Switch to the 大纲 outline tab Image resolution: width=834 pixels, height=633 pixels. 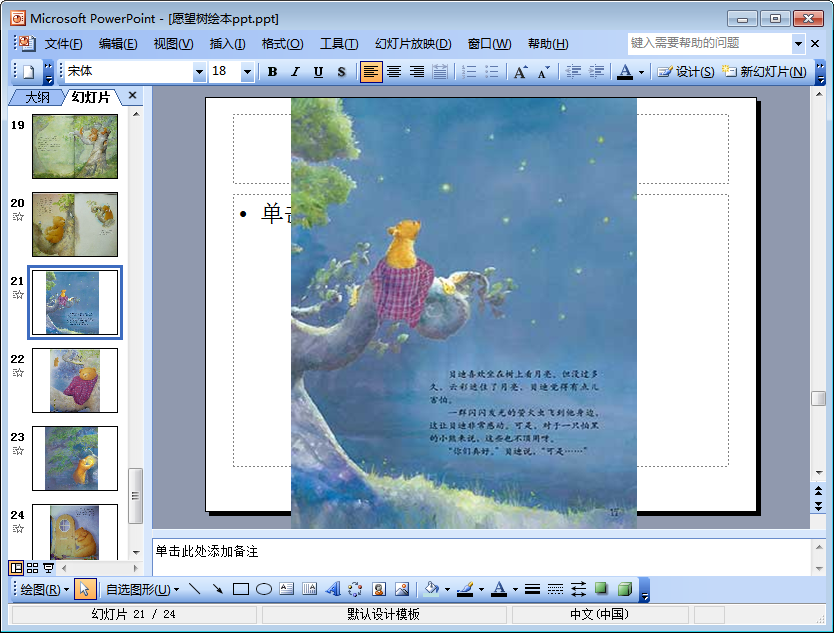(x=37, y=97)
